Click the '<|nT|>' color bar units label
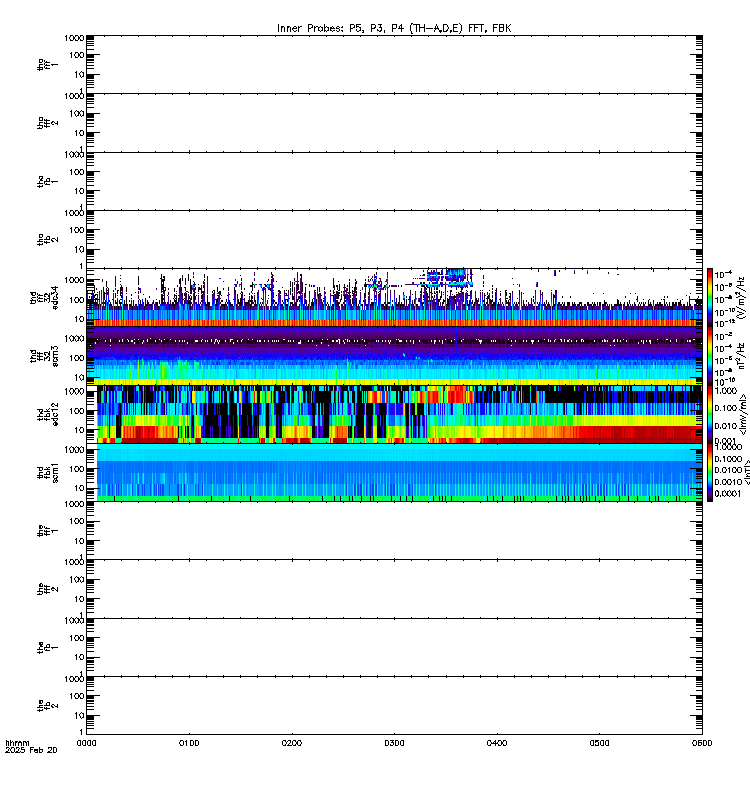This screenshot has width=750, height=800. click(x=746, y=472)
